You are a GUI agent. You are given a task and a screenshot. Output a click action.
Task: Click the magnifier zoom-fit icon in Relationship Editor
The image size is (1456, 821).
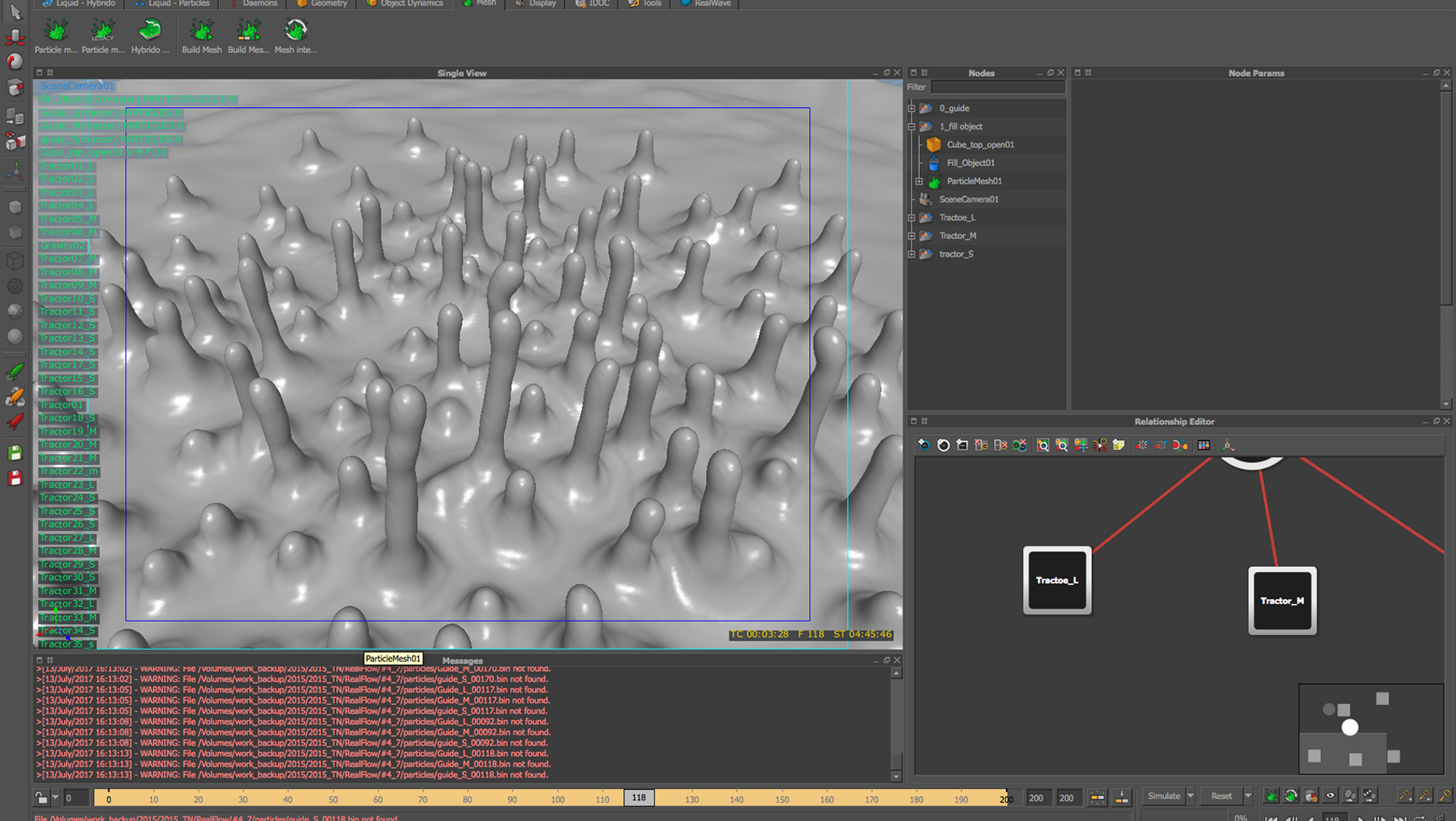pos(1043,445)
